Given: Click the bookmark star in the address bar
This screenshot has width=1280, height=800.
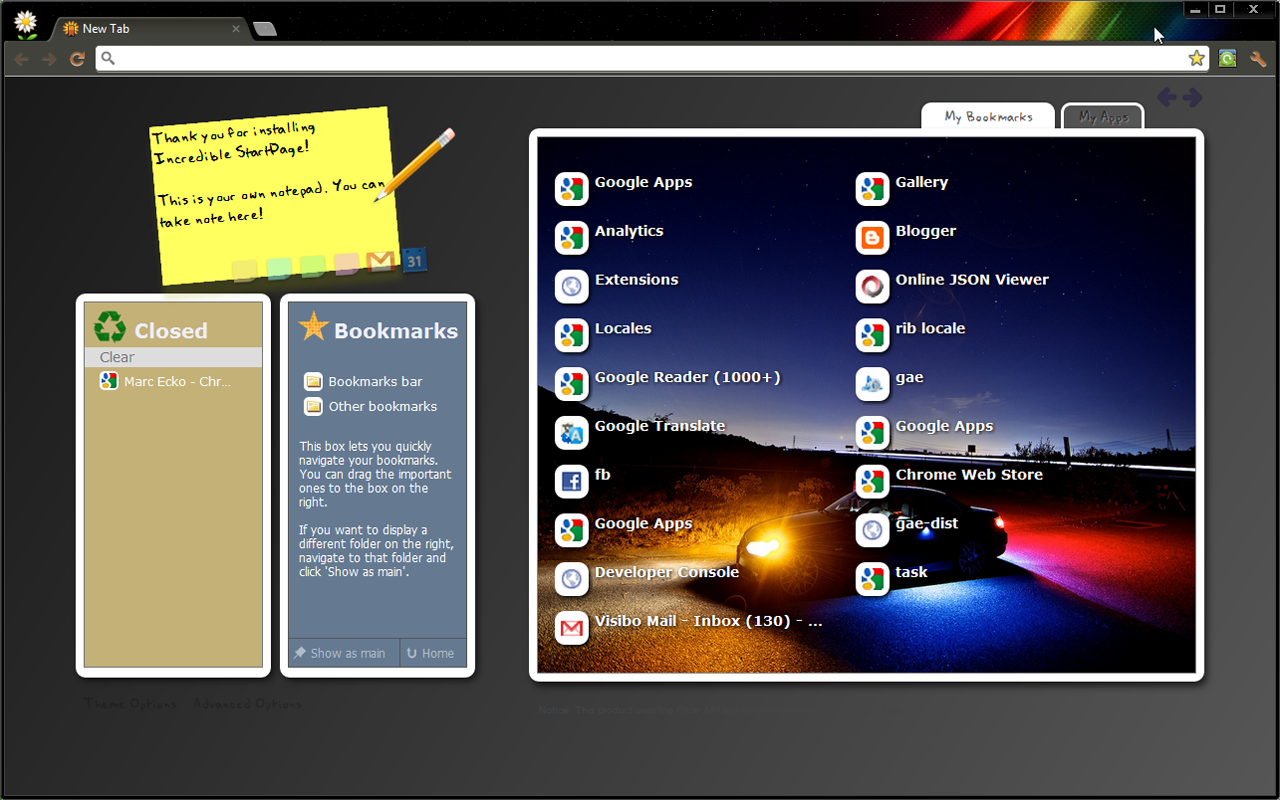Looking at the screenshot, I should click(x=1196, y=58).
